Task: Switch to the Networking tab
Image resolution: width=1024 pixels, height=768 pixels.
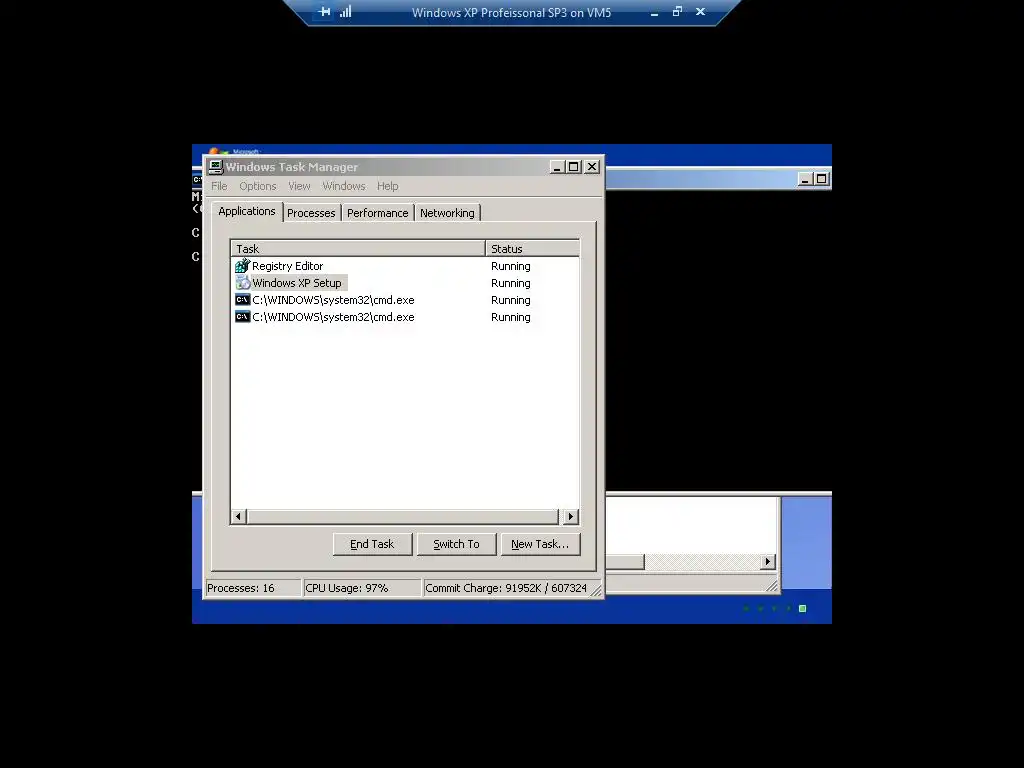Action: click(447, 213)
